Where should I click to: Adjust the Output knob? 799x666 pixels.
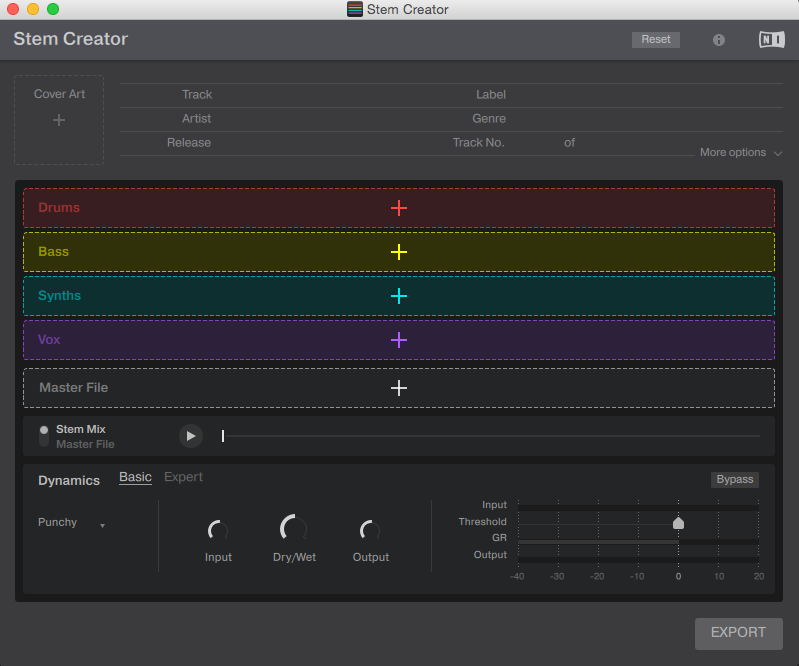pyautogui.click(x=370, y=530)
